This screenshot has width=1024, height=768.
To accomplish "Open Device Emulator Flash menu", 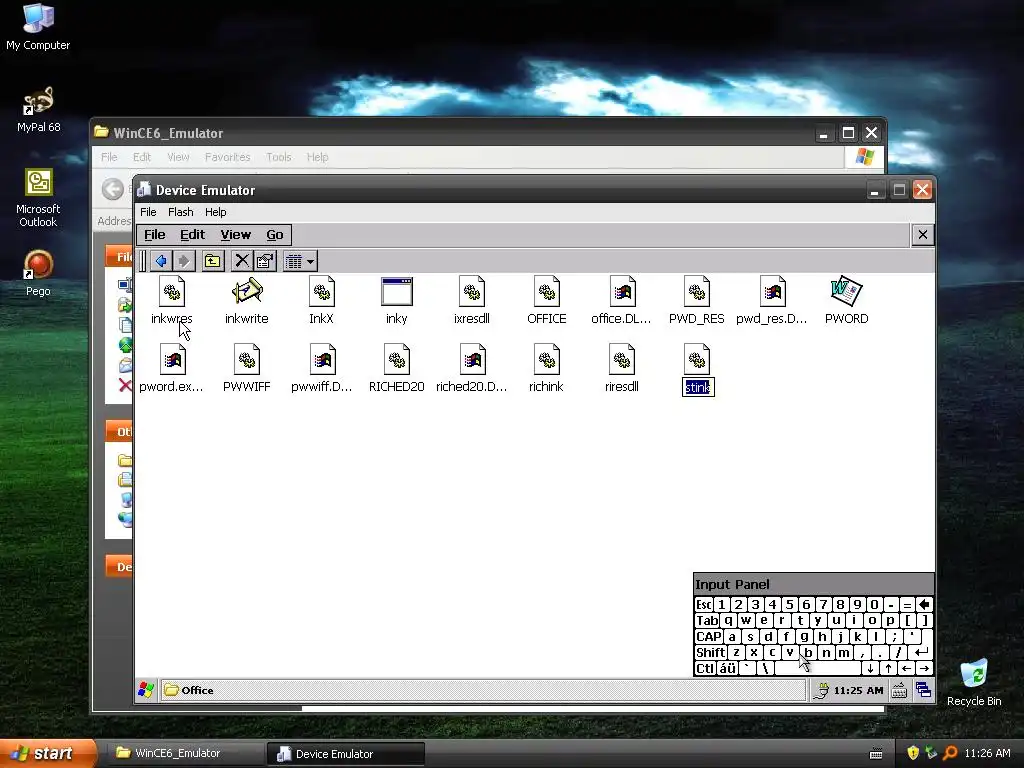I will click(181, 212).
